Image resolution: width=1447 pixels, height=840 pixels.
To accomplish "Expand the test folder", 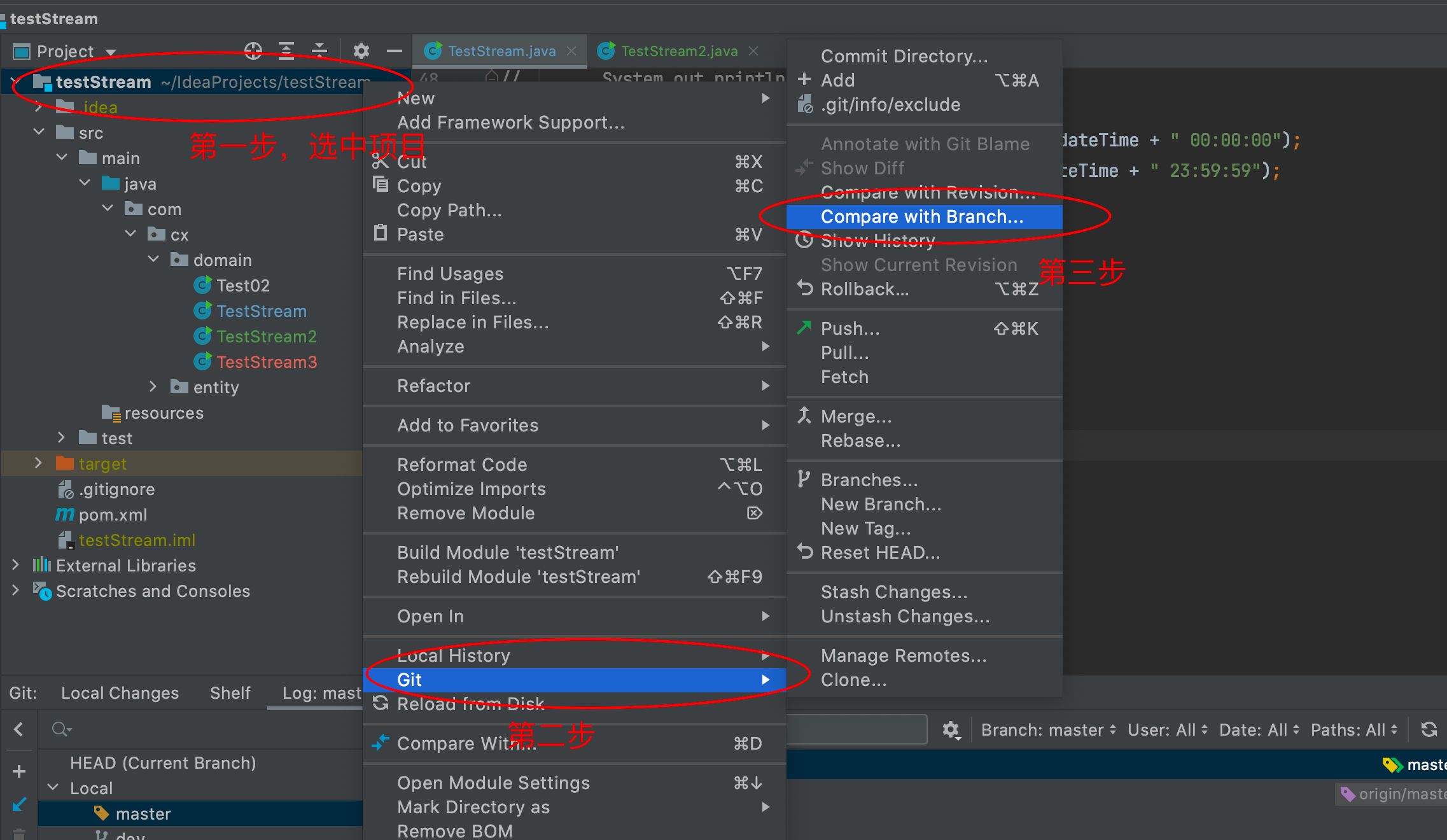I will pyautogui.click(x=61, y=437).
